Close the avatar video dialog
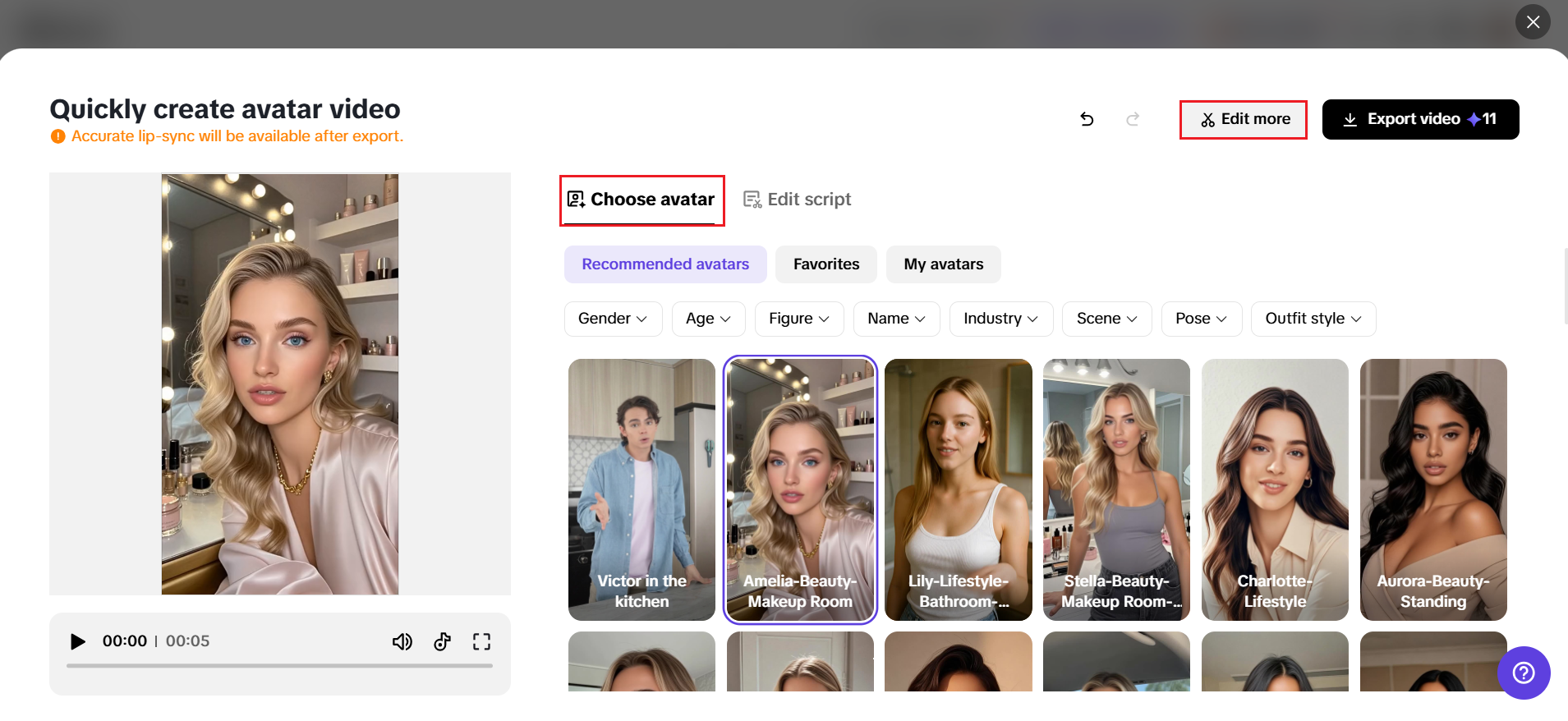1568x721 pixels. pyautogui.click(x=1533, y=22)
